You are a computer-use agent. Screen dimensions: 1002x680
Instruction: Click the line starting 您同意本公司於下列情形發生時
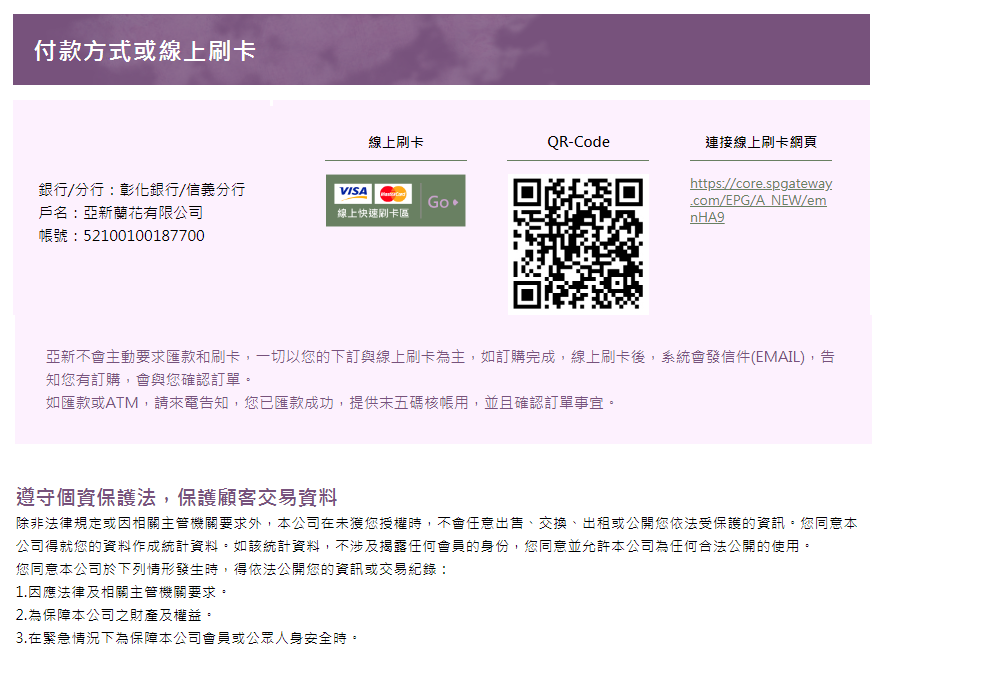233,569
